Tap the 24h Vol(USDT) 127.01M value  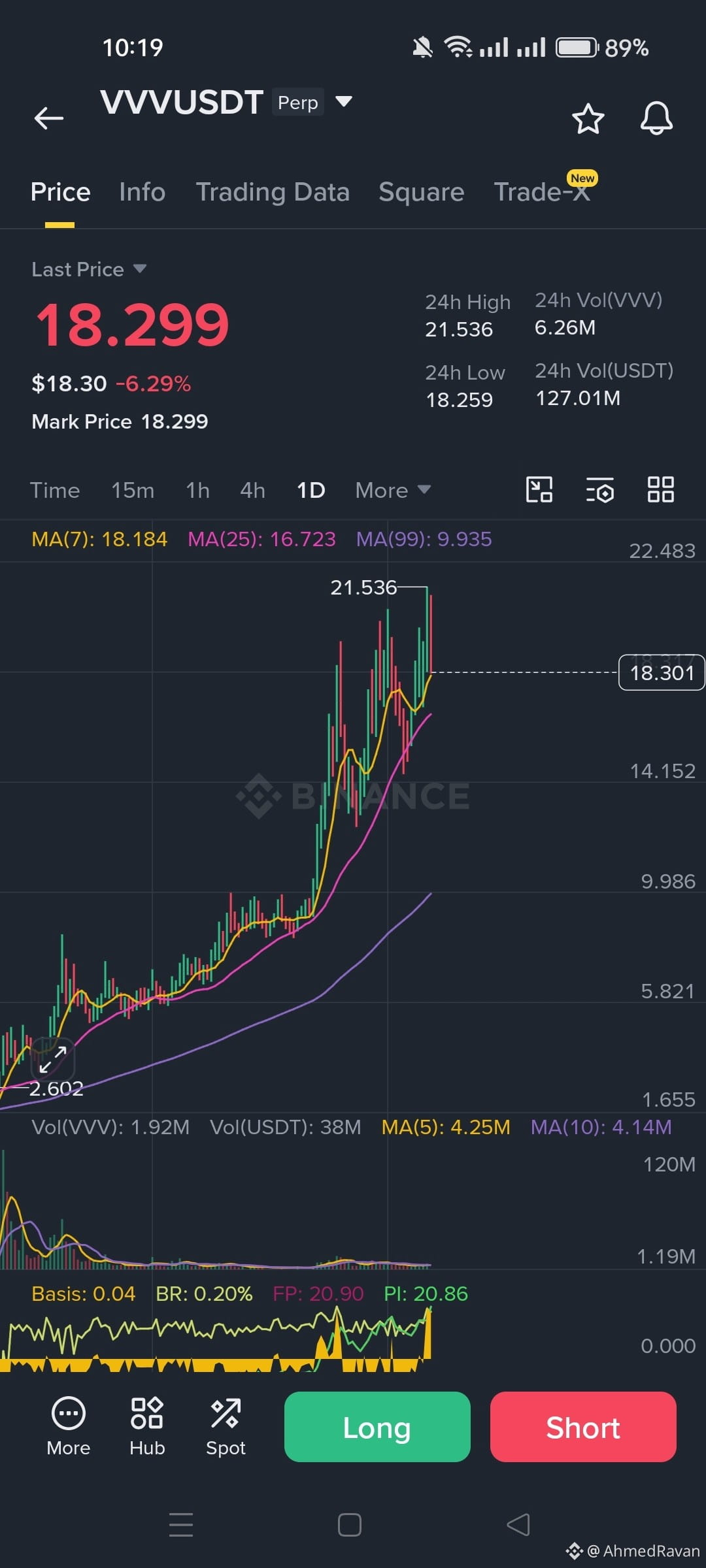pos(578,398)
